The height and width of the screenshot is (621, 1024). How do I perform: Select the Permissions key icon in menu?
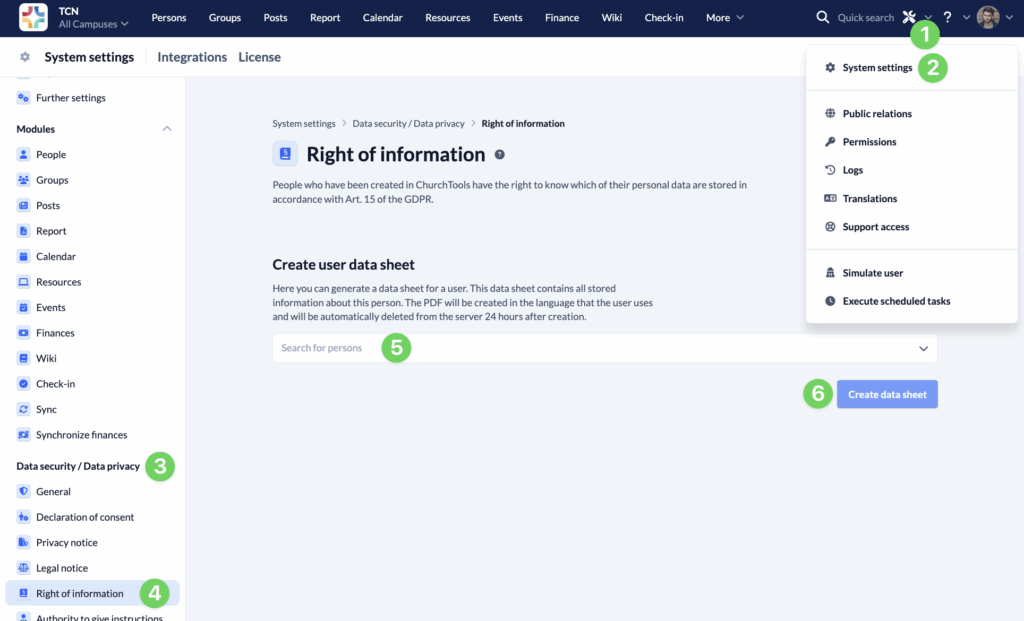(829, 141)
